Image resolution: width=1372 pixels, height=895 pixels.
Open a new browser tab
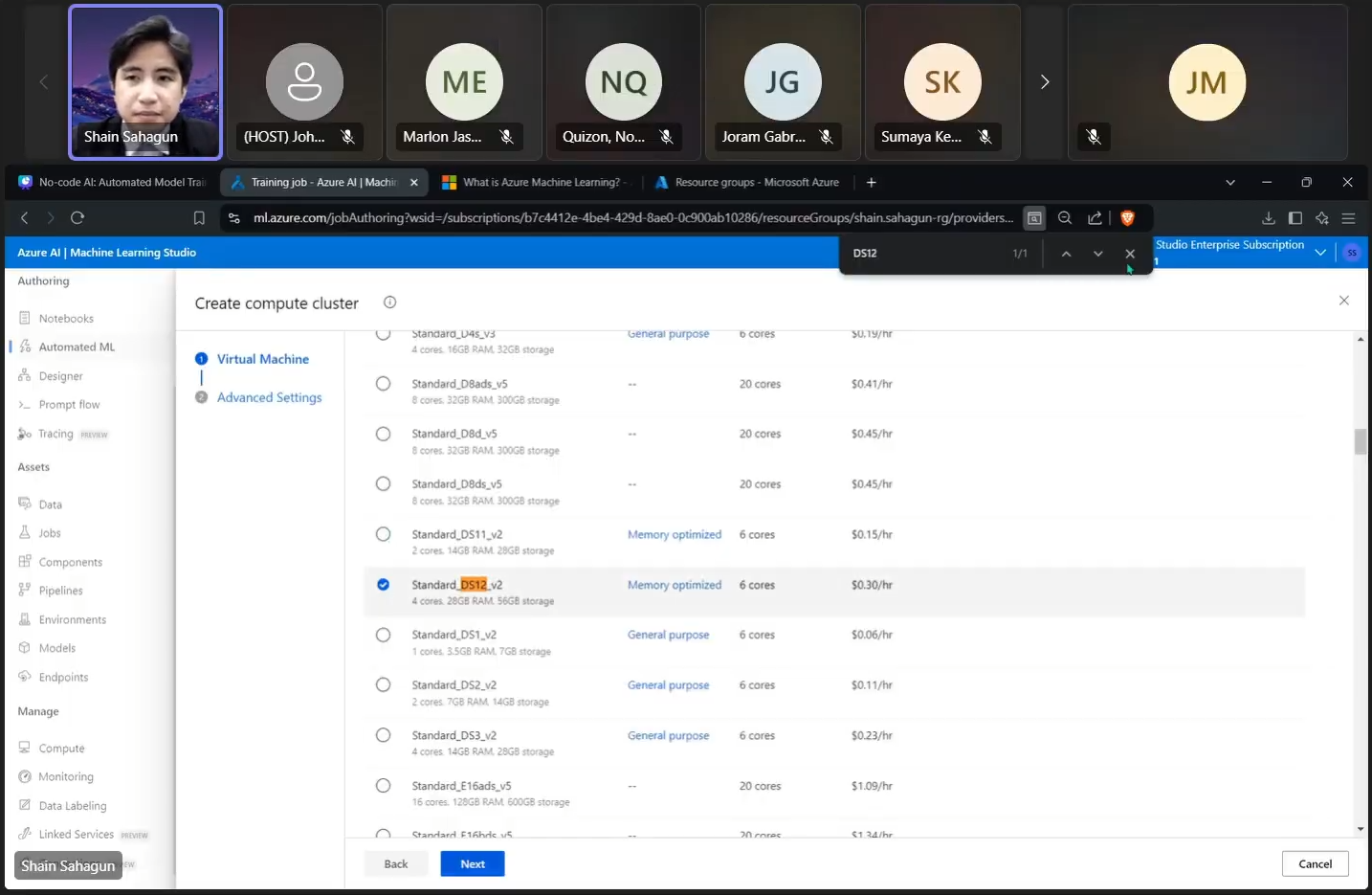[x=871, y=182]
